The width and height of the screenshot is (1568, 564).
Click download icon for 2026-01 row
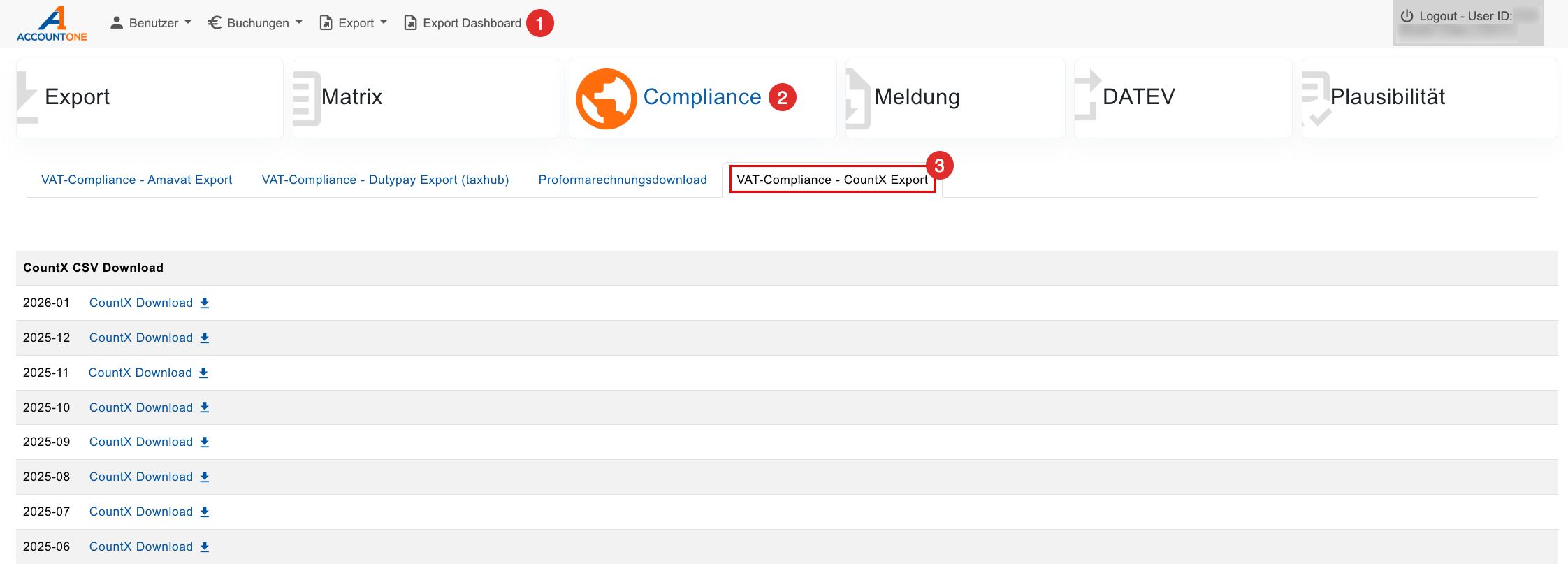pyautogui.click(x=205, y=303)
